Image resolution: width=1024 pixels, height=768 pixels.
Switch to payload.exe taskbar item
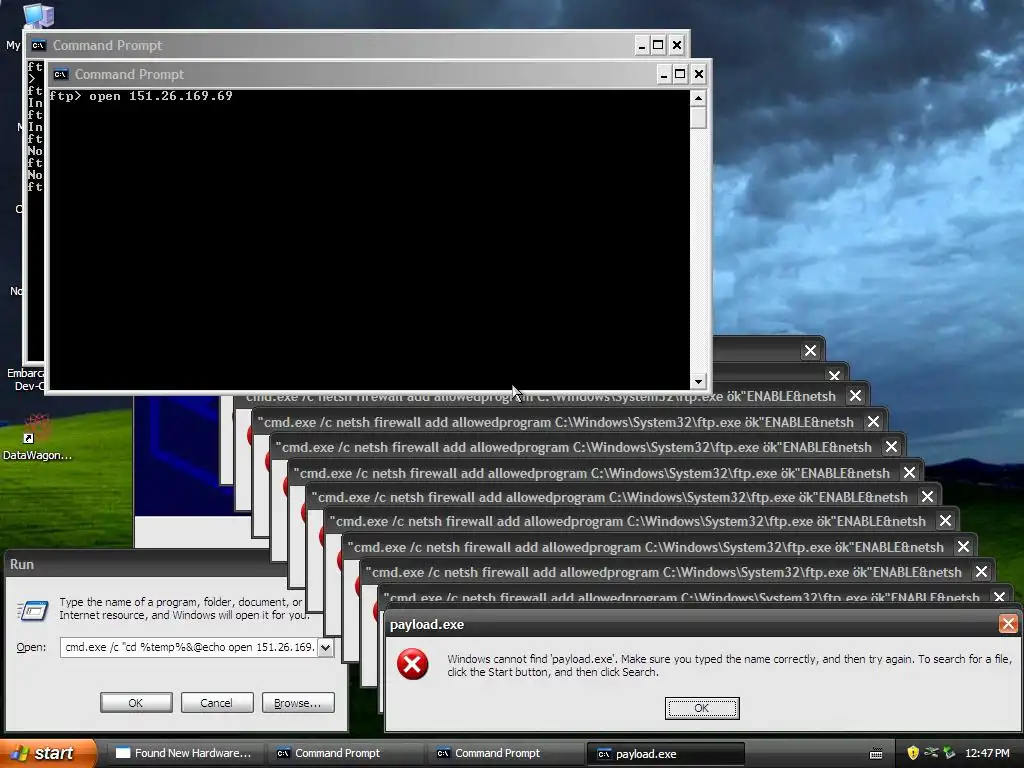click(x=665, y=754)
